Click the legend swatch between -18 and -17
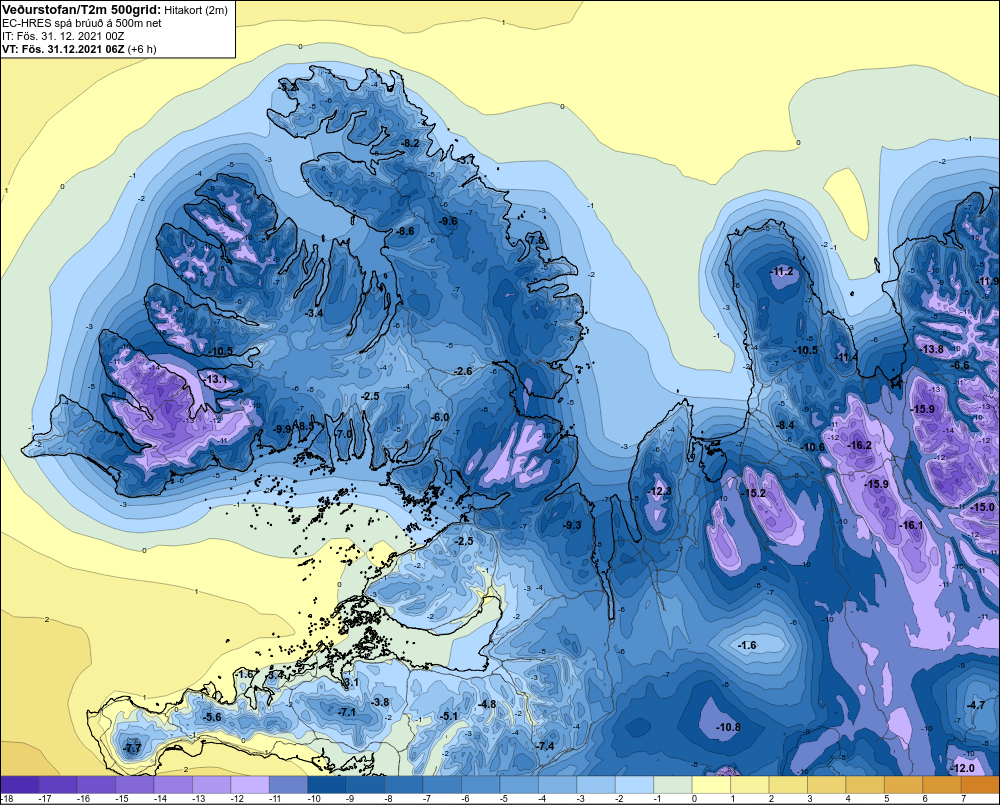Image resolution: width=1000 pixels, height=805 pixels. pyautogui.click(x=20, y=785)
